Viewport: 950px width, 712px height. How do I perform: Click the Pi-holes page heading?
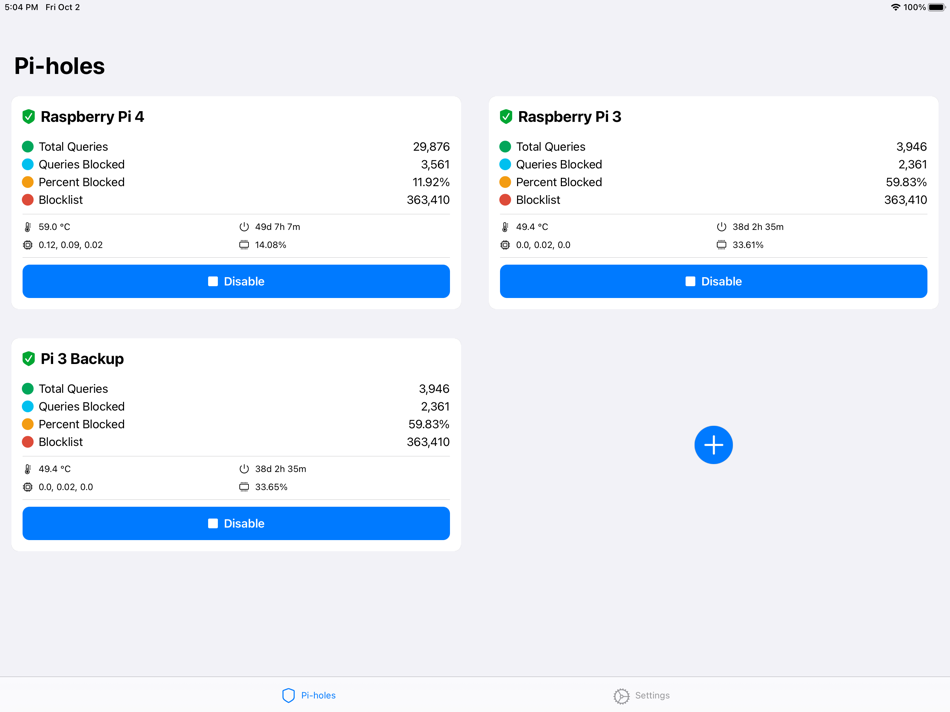coord(59,65)
